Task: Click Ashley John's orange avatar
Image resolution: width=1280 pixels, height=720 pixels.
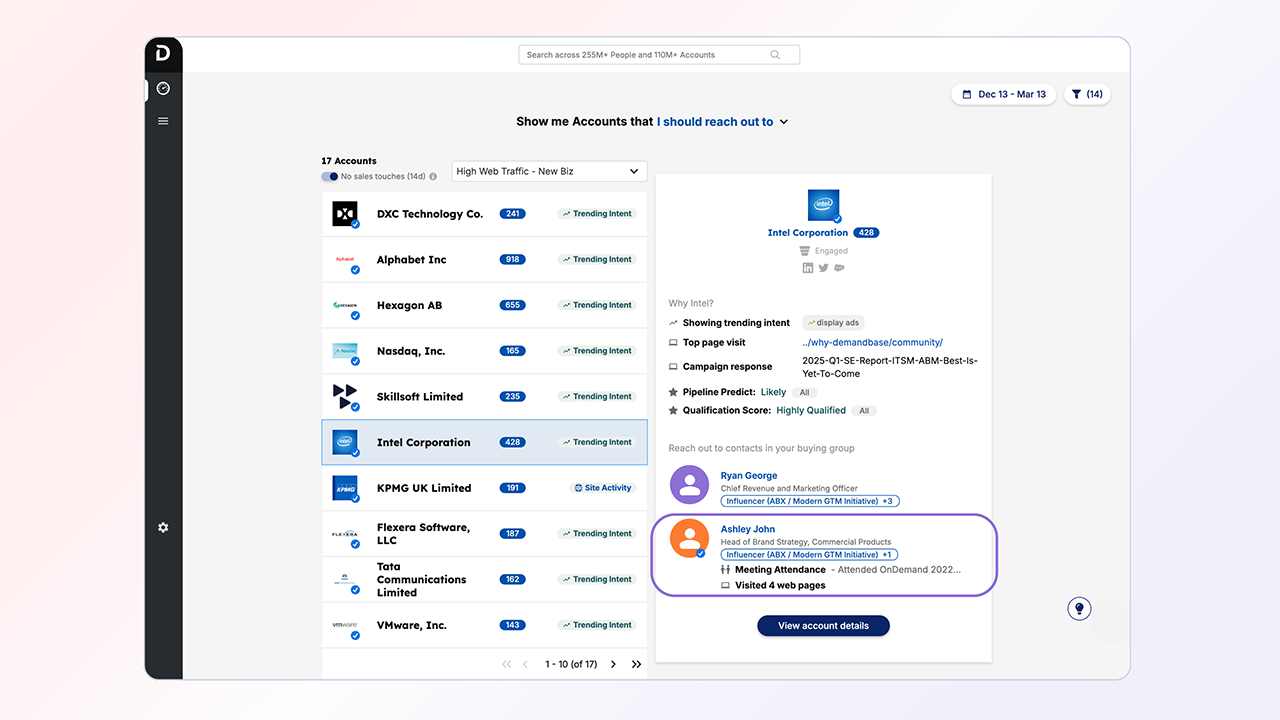Action: pyautogui.click(x=689, y=538)
